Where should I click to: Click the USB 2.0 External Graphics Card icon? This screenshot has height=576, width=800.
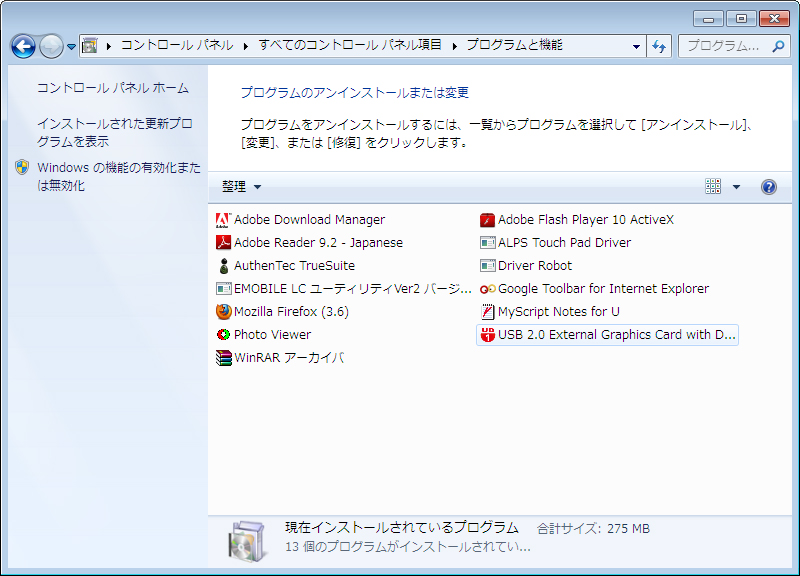pos(488,335)
